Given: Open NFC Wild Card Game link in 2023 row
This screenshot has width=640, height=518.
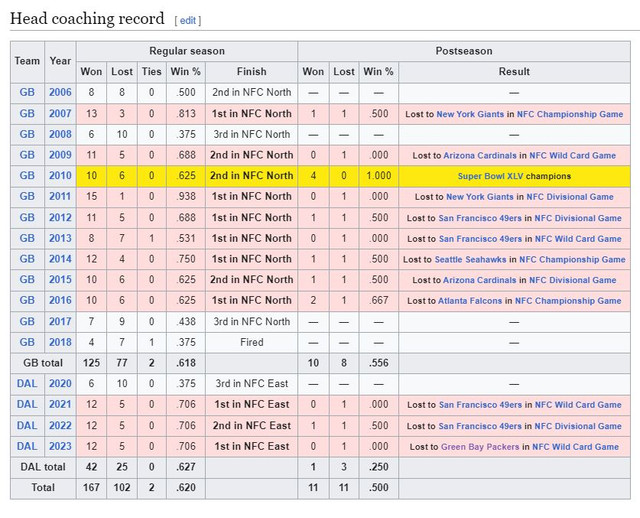Looking at the screenshot, I should click(576, 447).
